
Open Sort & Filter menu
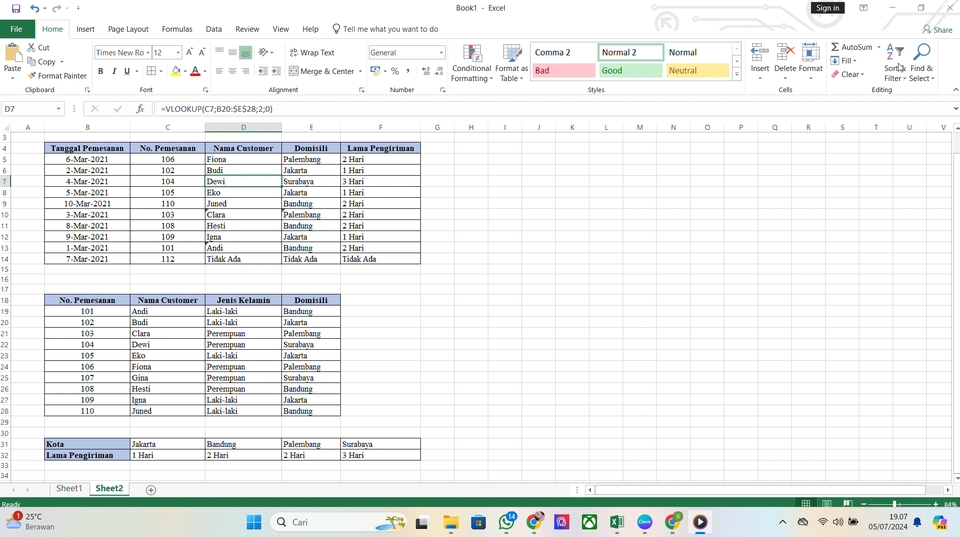click(x=894, y=62)
